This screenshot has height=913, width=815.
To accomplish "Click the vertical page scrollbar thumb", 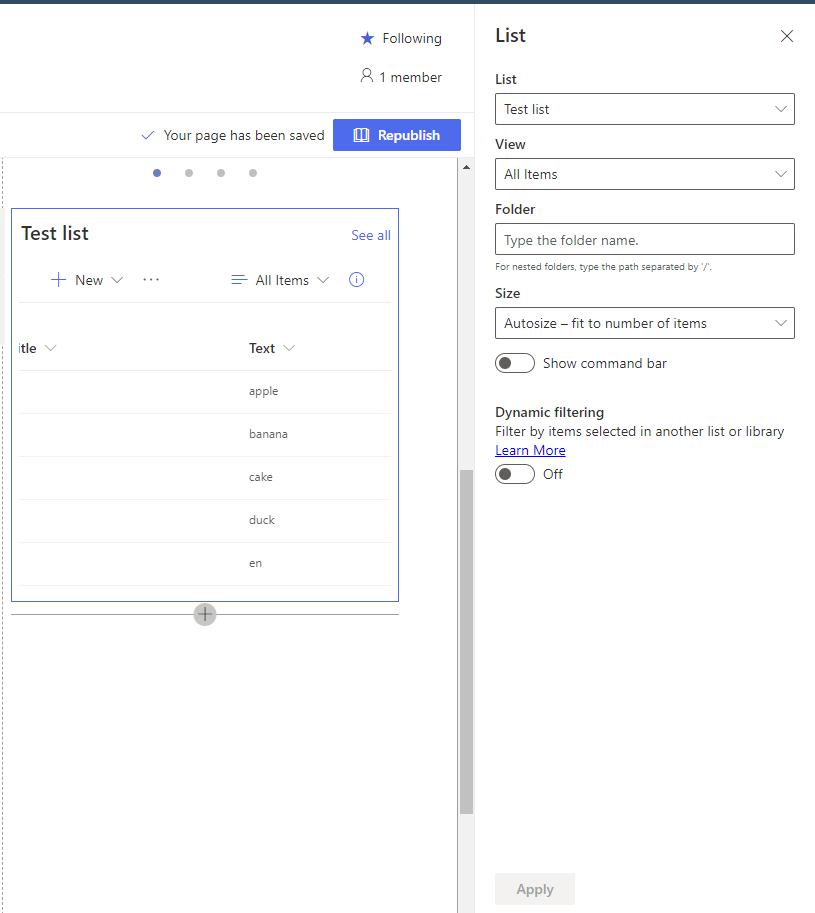I will [x=466, y=642].
